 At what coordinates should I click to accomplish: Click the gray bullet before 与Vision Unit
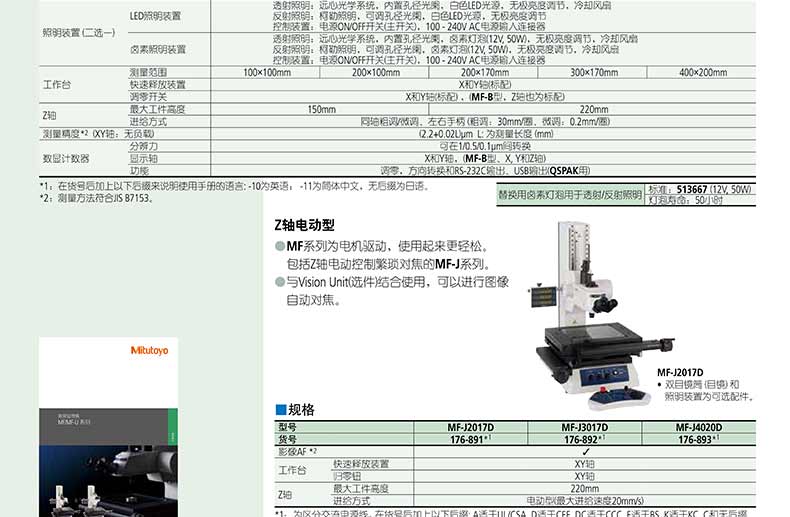280,282
